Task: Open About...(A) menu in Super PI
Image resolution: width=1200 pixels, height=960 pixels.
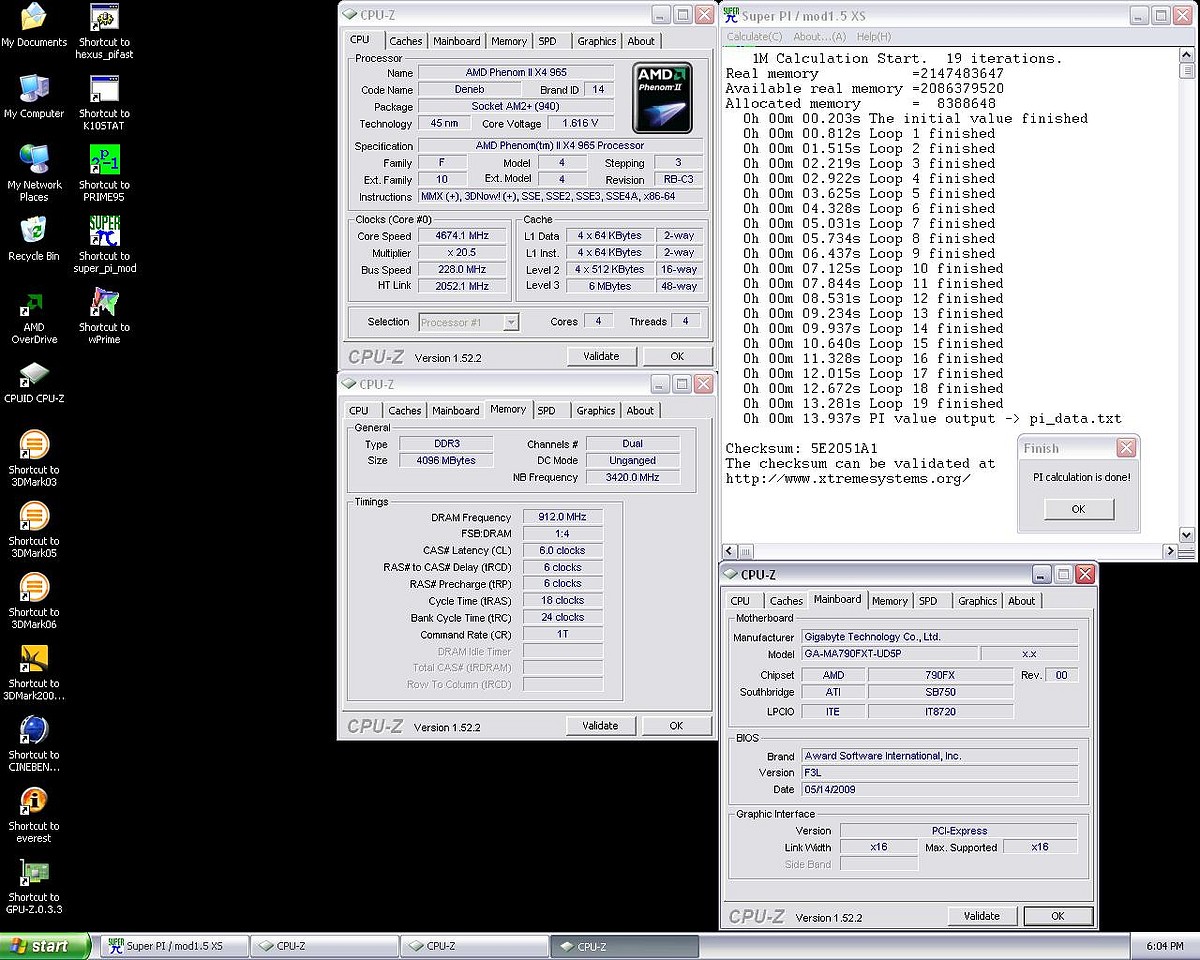Action: coord(819,37)
